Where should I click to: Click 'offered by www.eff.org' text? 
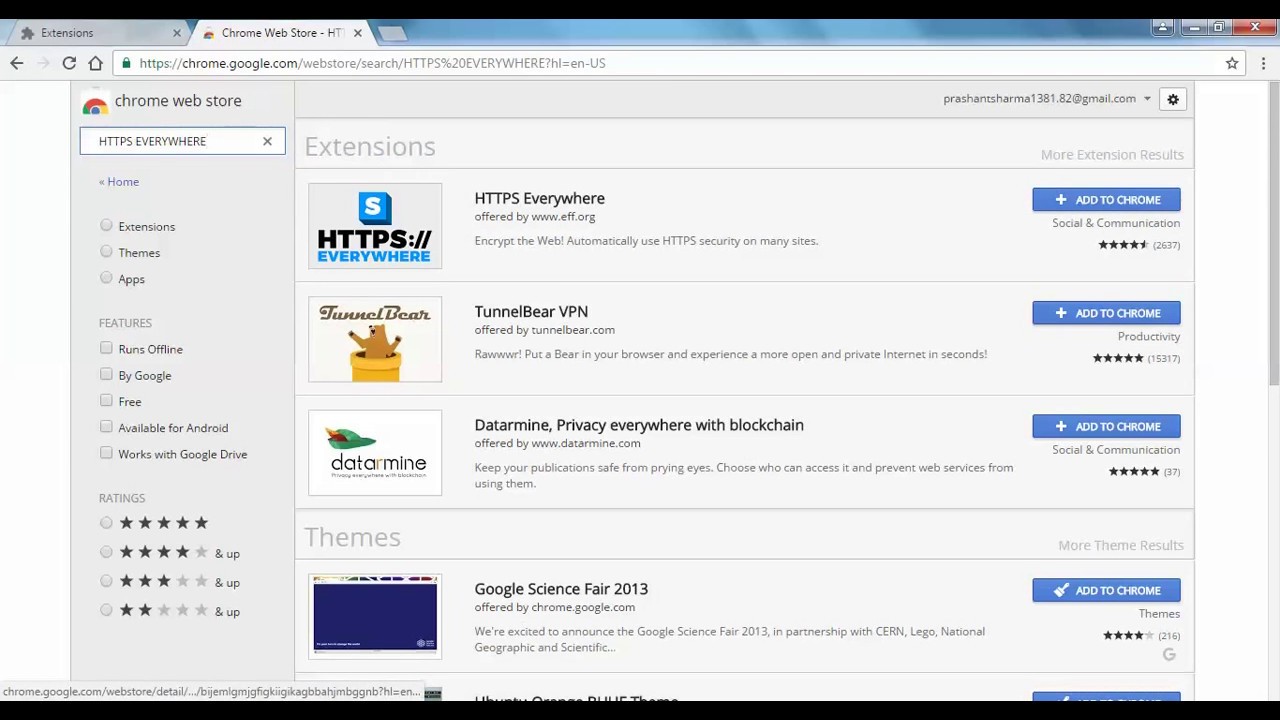[535, 216]
